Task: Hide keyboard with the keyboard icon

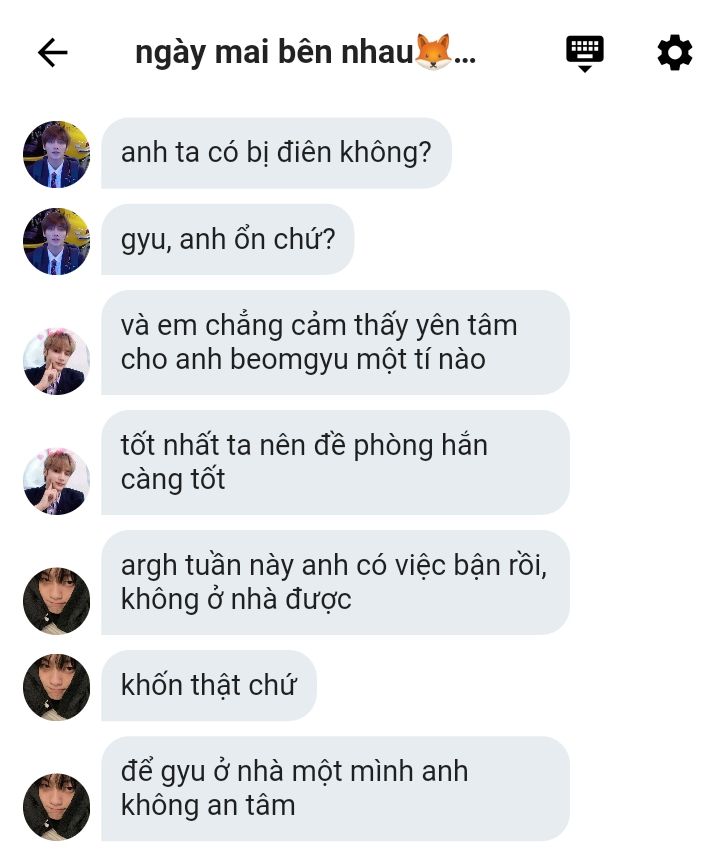Action: point(584,53)
